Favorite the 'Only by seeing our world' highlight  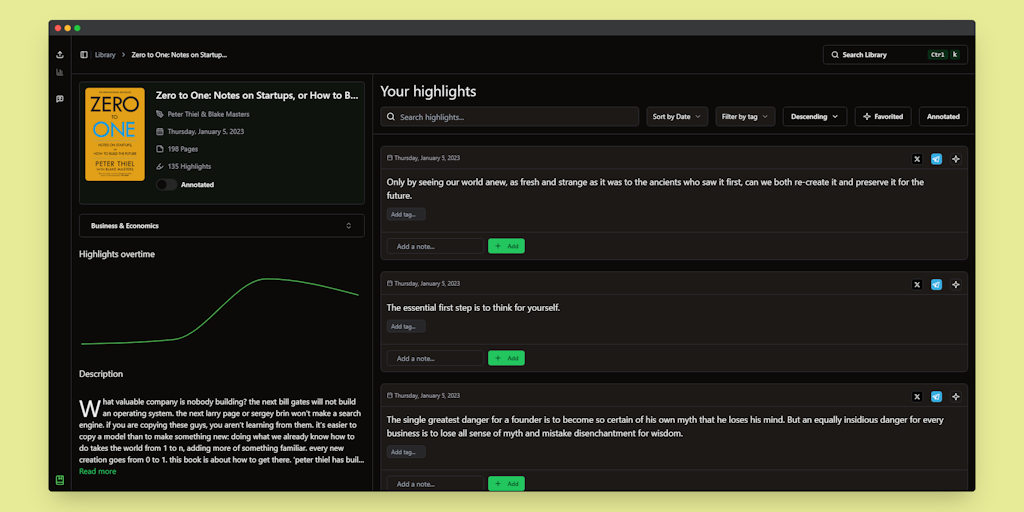955,159
